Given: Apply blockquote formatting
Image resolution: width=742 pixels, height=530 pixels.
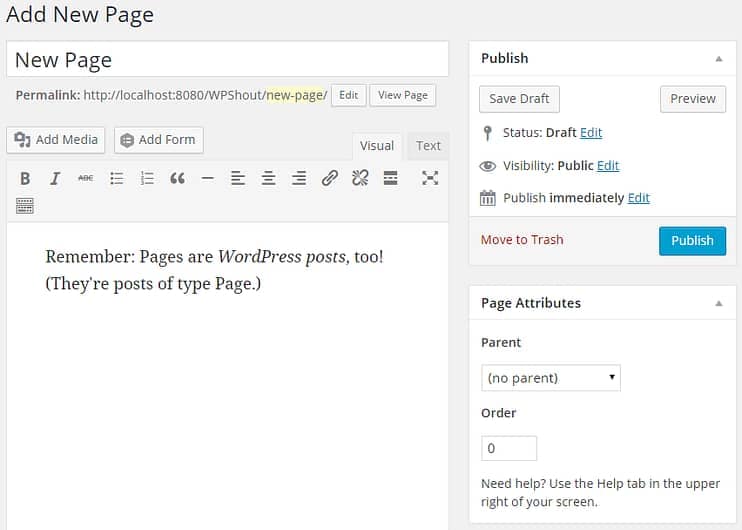Looking at the screenshot, I should (177, 179).
